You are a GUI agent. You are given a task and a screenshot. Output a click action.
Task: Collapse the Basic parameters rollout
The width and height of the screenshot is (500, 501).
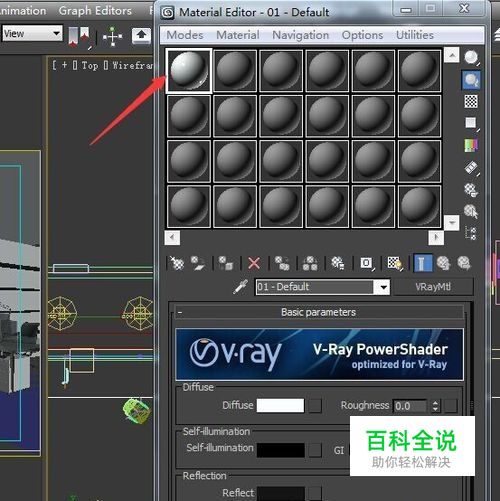319,312
